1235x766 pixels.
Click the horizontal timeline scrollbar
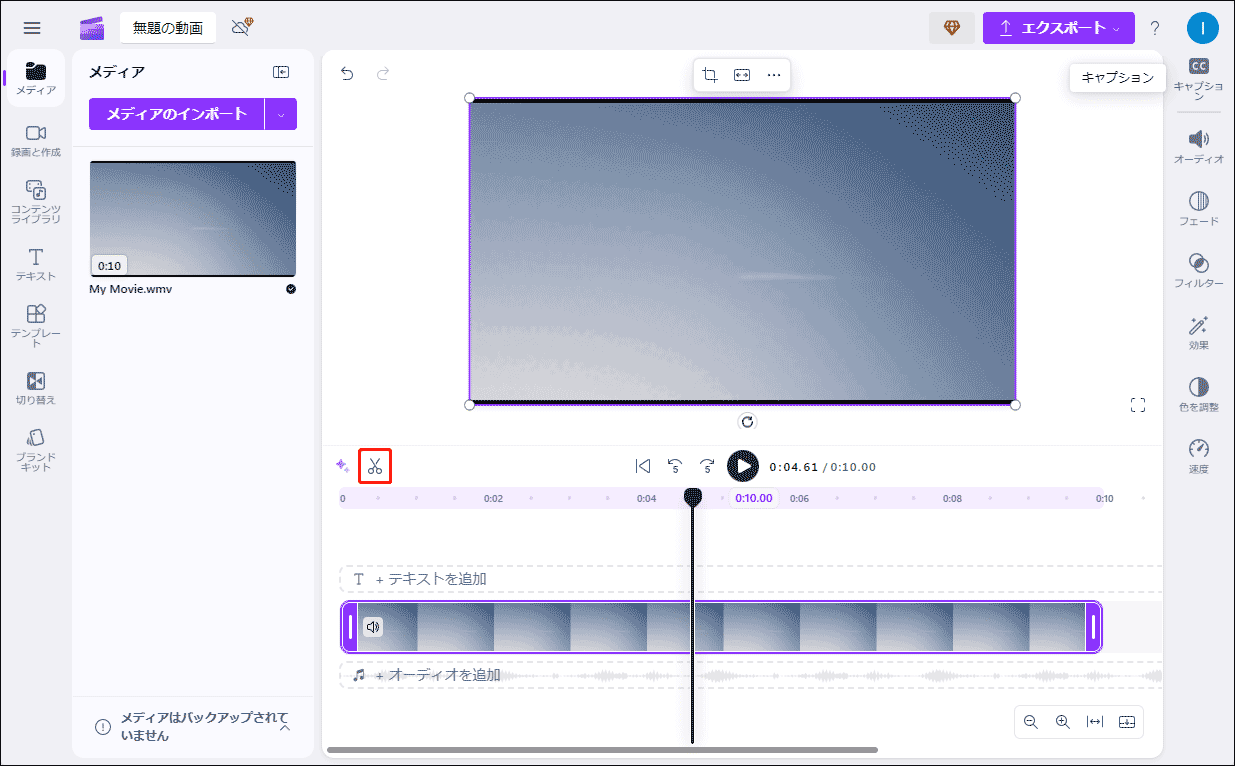(602, 749)
